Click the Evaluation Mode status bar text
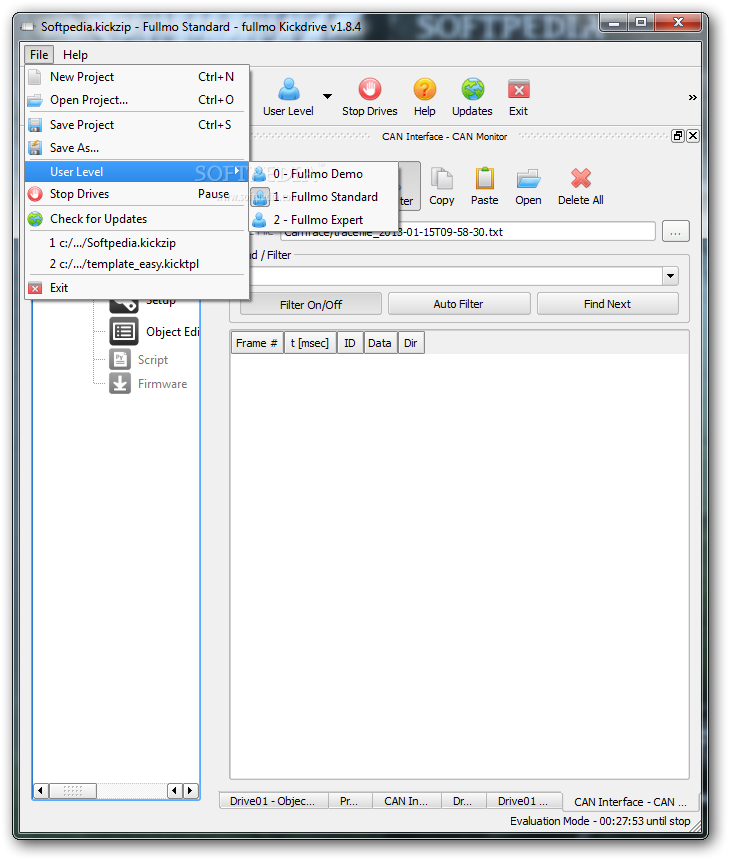Image resolution: width=729 pixels, height=860 pixels. [600, 821]
